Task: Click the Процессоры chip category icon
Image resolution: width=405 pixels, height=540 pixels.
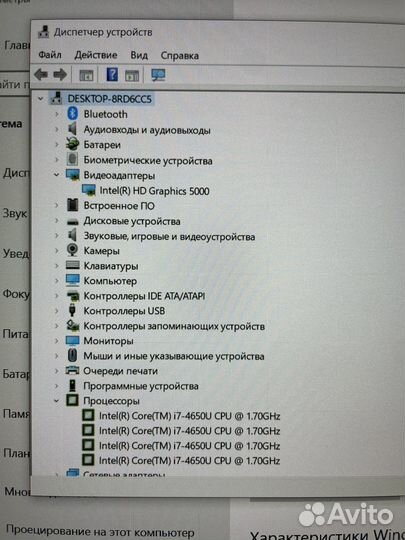Action: coord(72,400)
